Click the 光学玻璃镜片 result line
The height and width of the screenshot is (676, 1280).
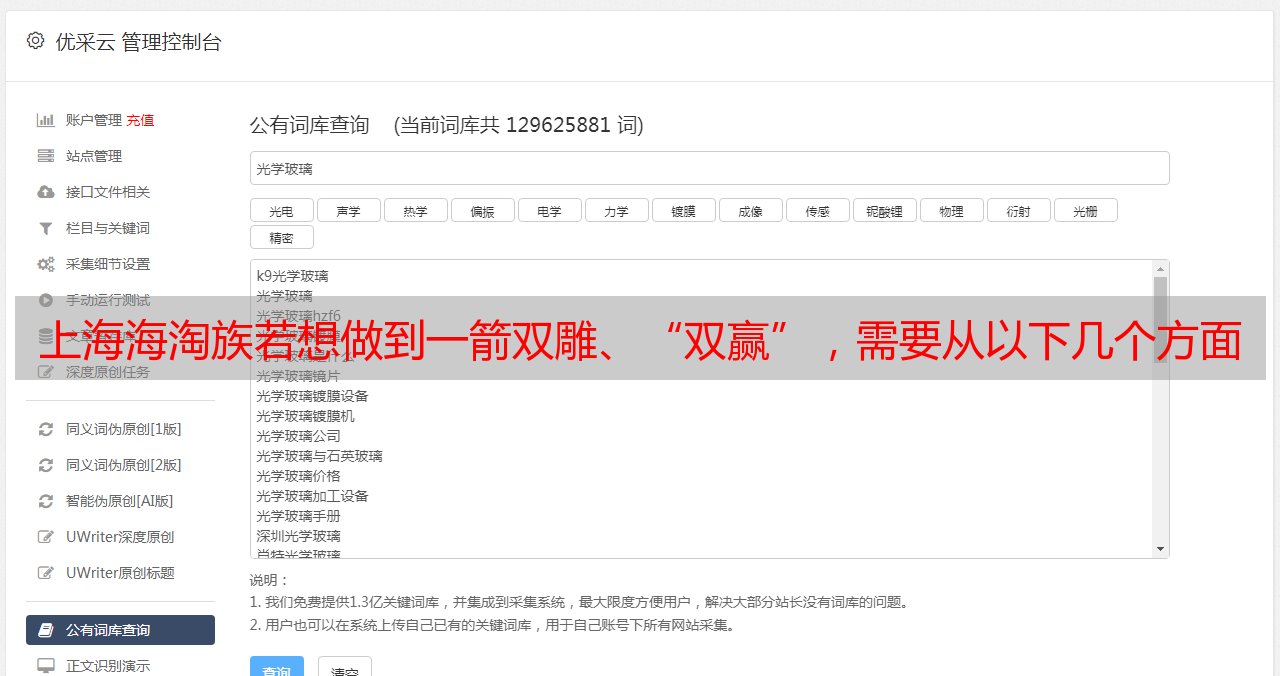(x=298, y=376)
